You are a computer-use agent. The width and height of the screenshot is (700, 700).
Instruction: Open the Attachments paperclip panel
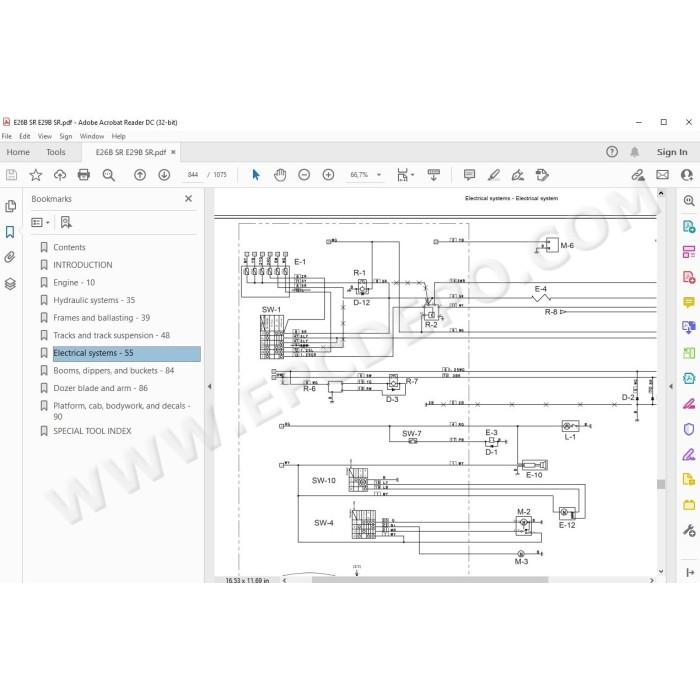tap(10, 257)
